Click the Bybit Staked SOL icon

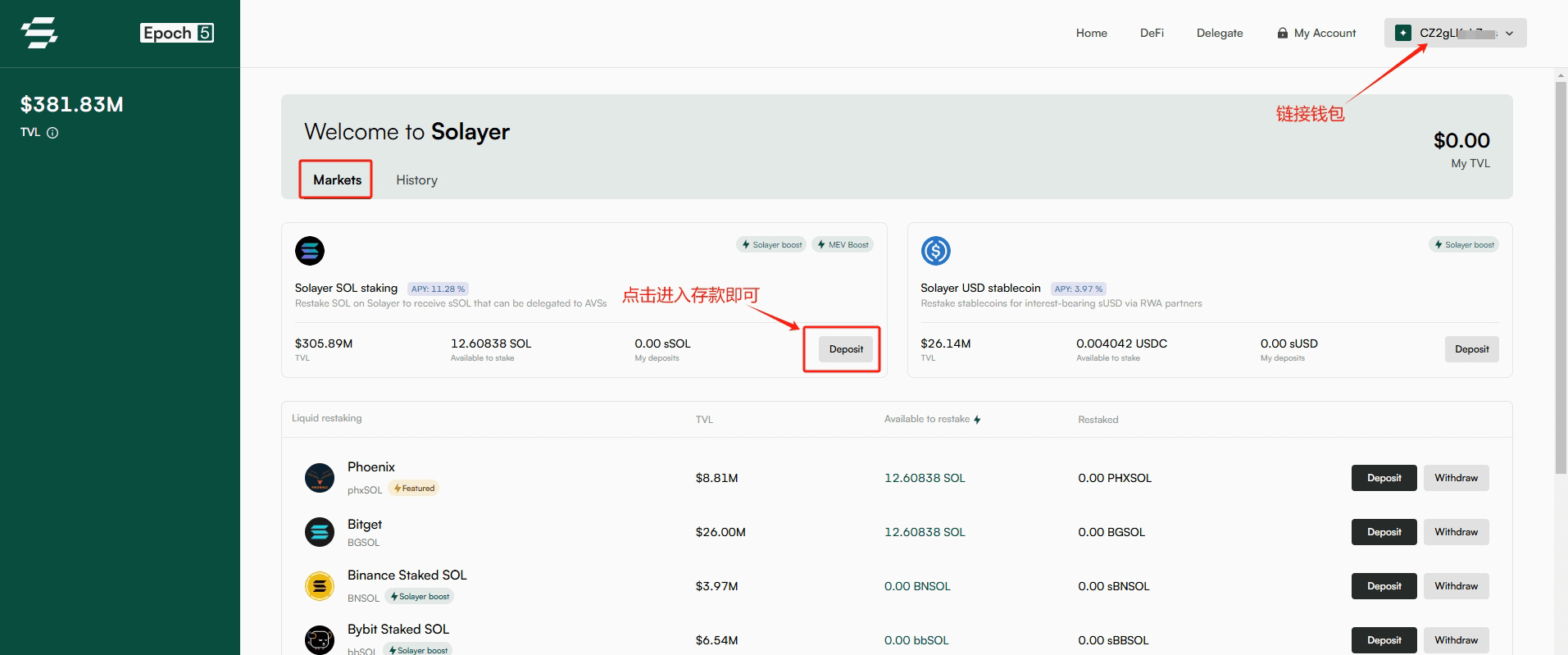[x=320, y=640]
